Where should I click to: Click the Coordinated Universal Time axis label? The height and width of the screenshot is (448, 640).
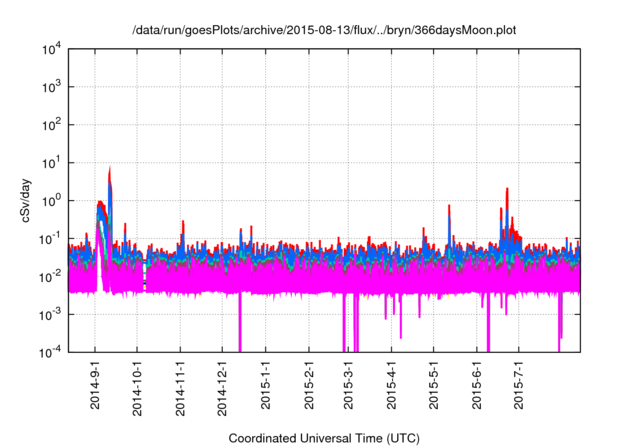(x=324, y=438)
